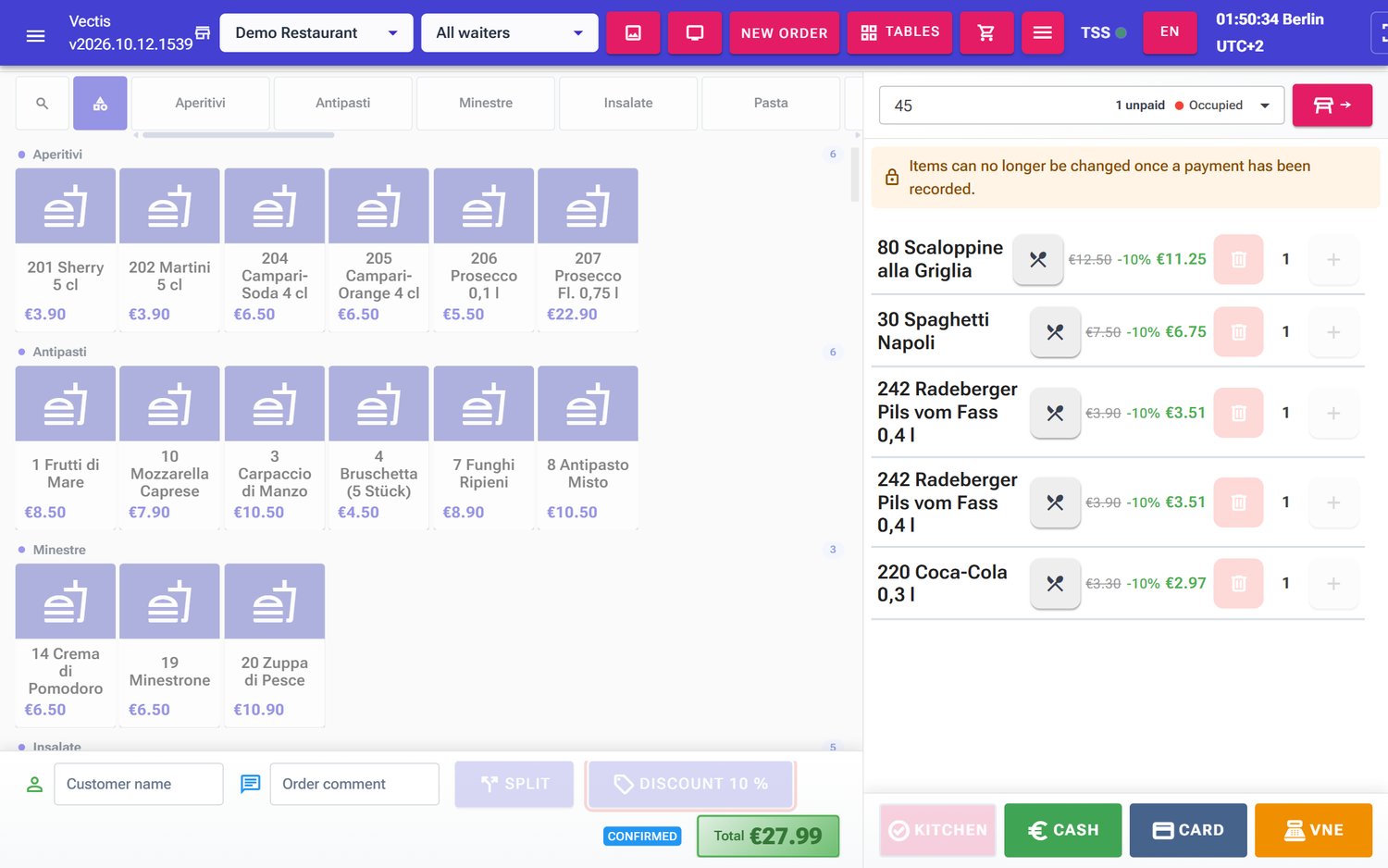
Task: Add one more Scaloppine alla Griglia
Action: (1333, 260)
